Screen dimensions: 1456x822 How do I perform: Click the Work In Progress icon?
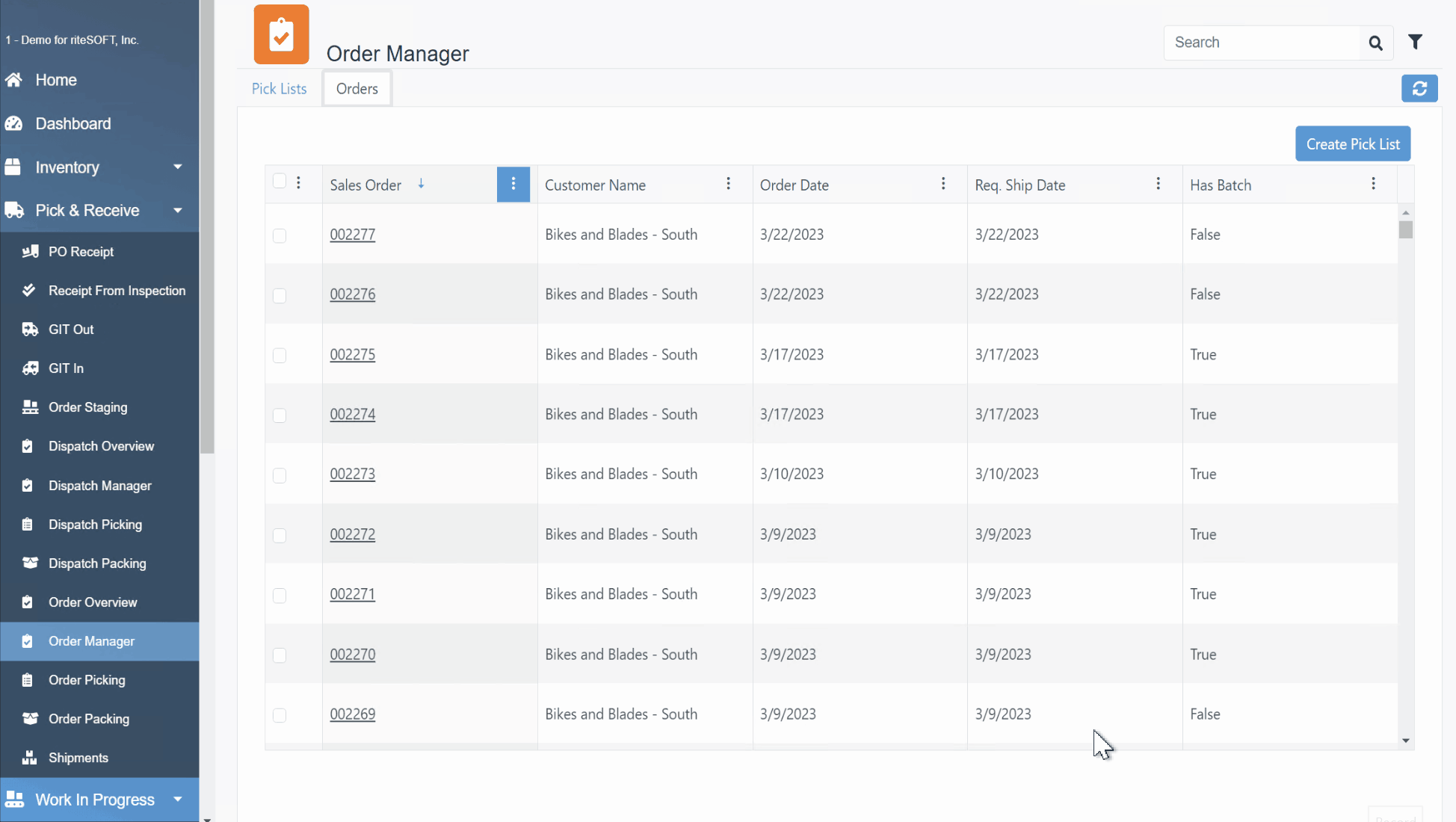tap(14, 800)
